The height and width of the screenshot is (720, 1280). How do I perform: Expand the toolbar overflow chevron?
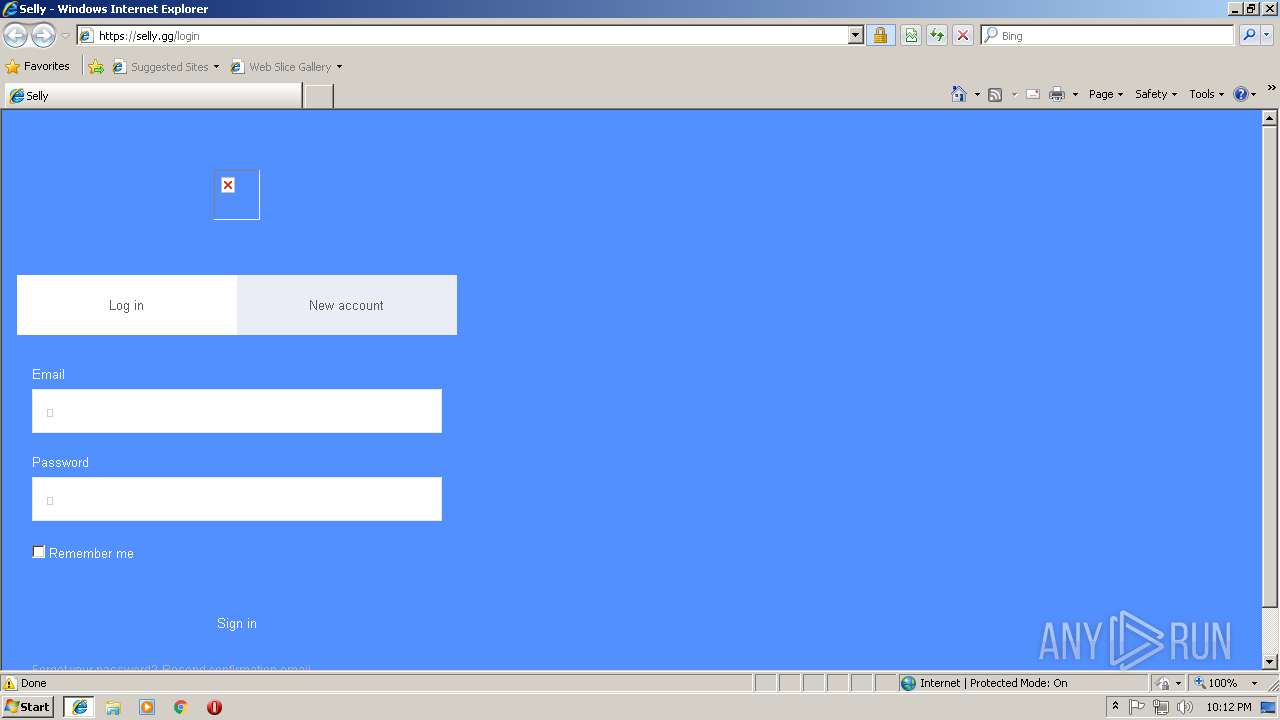tap(1271, 88)
